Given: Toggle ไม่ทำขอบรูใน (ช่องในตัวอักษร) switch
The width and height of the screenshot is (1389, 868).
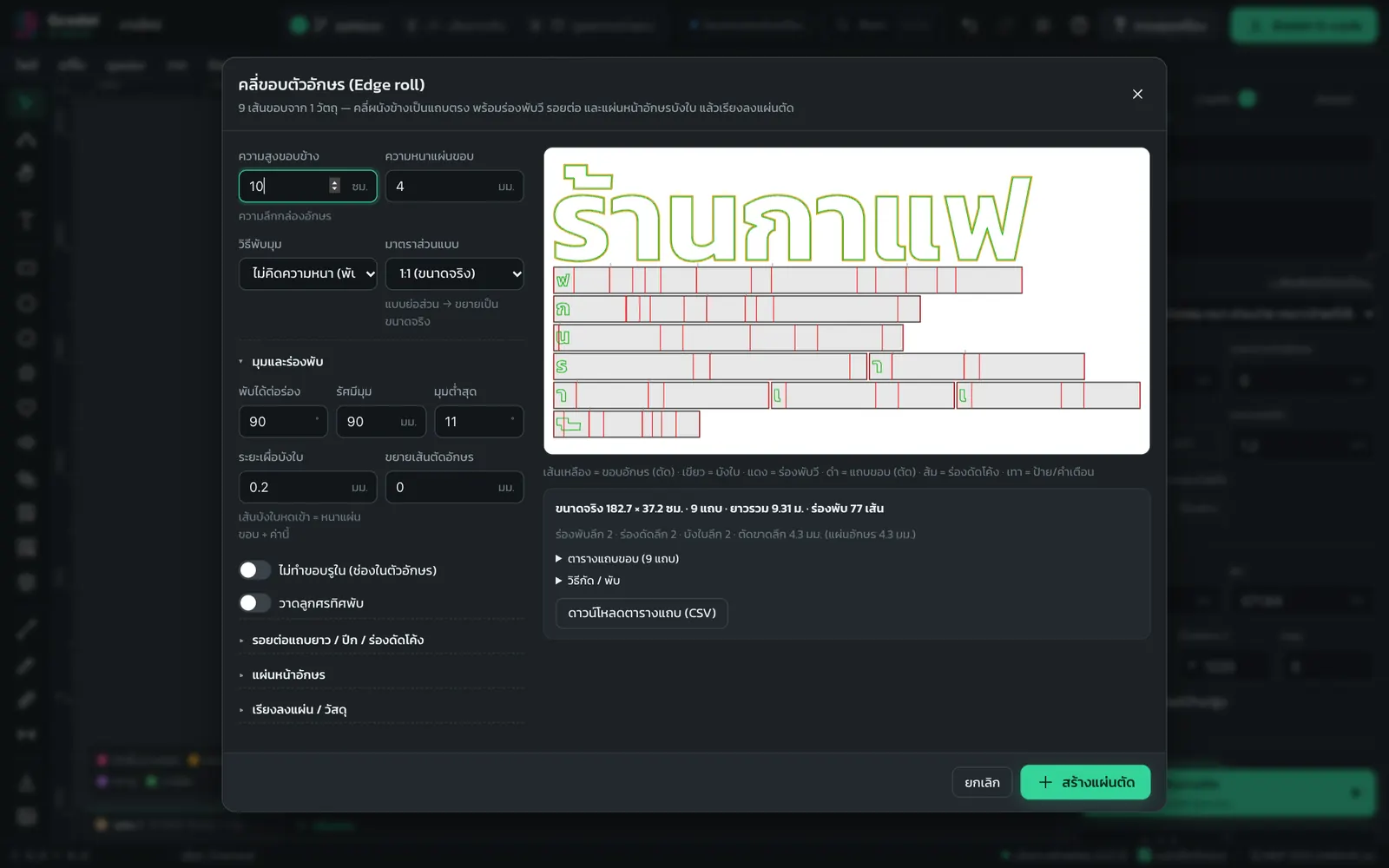Looking at the screenshot, I should point(254,569).
